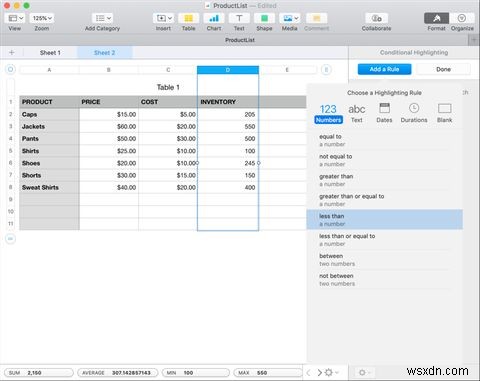The image size is (480, 381).
Task: Click the Shape toolbar icon
Action: pos(264,18)
